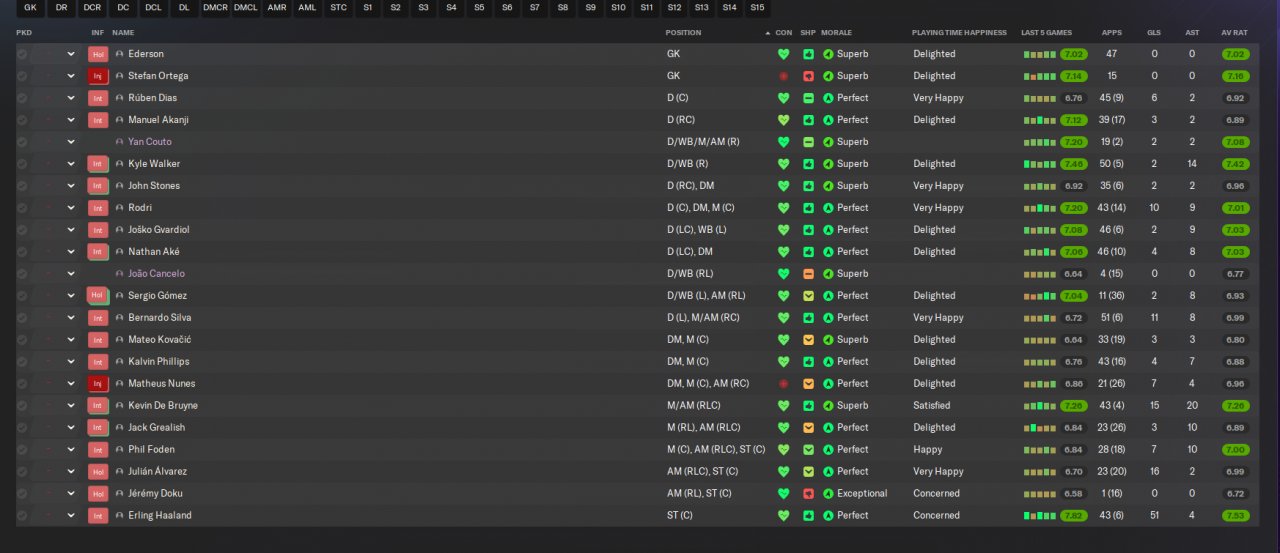1280x553 pixels.
Task: Click Erling Haaland's 7.53 average rating pill
Action: pos(1235,516)
